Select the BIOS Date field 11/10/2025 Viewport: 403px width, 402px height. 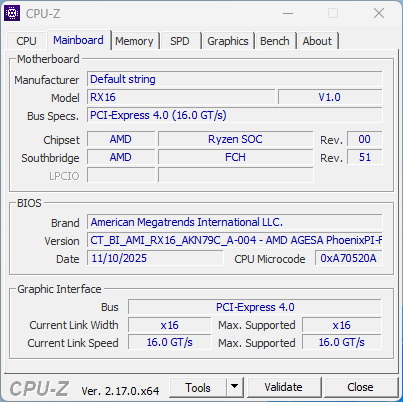(155, 258)
